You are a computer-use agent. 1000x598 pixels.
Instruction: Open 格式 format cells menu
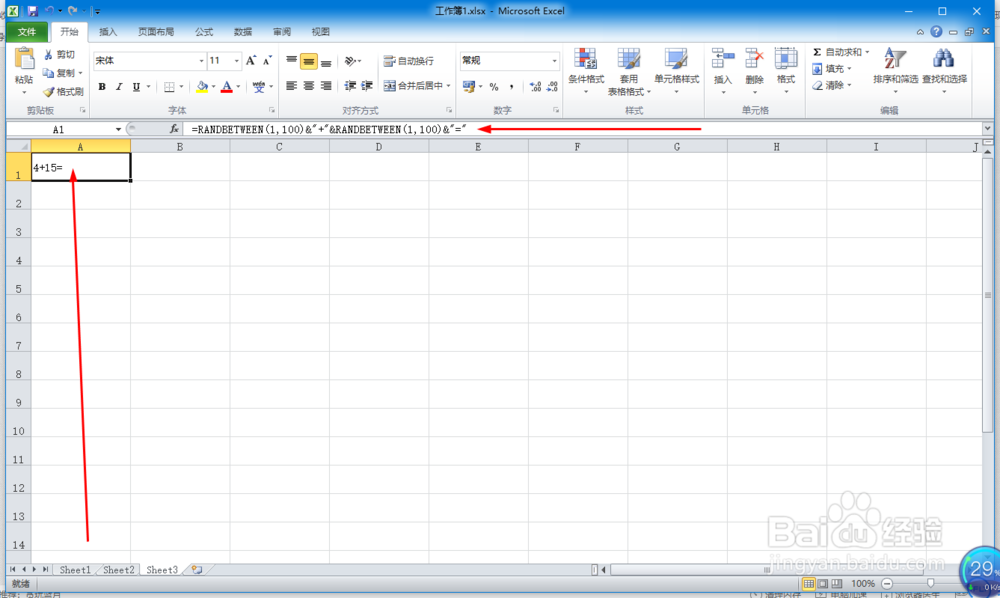click(786, 70)
